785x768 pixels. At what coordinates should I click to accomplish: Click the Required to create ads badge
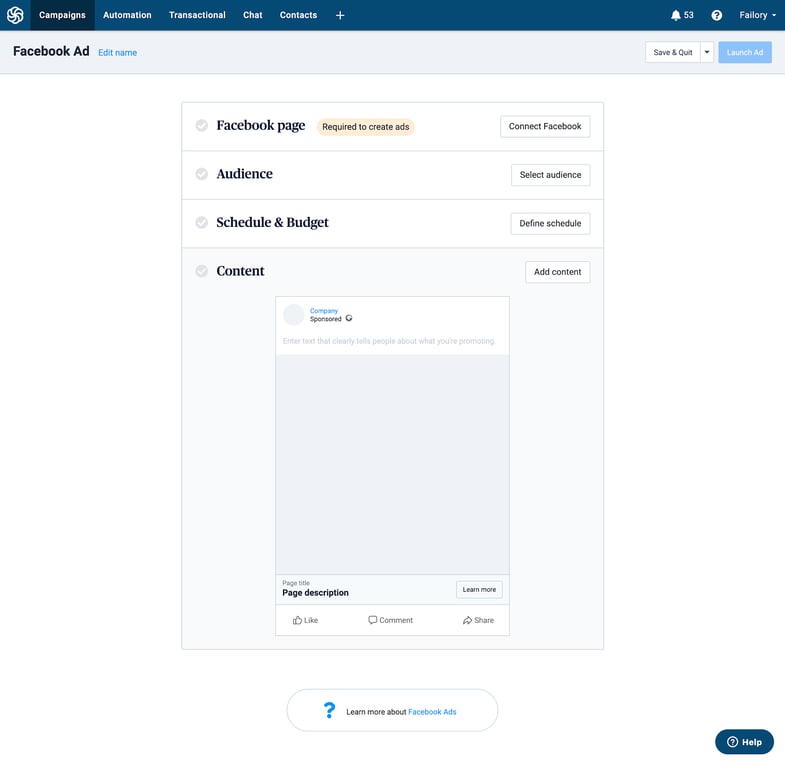pyautogui.click(x=365, y=127)
